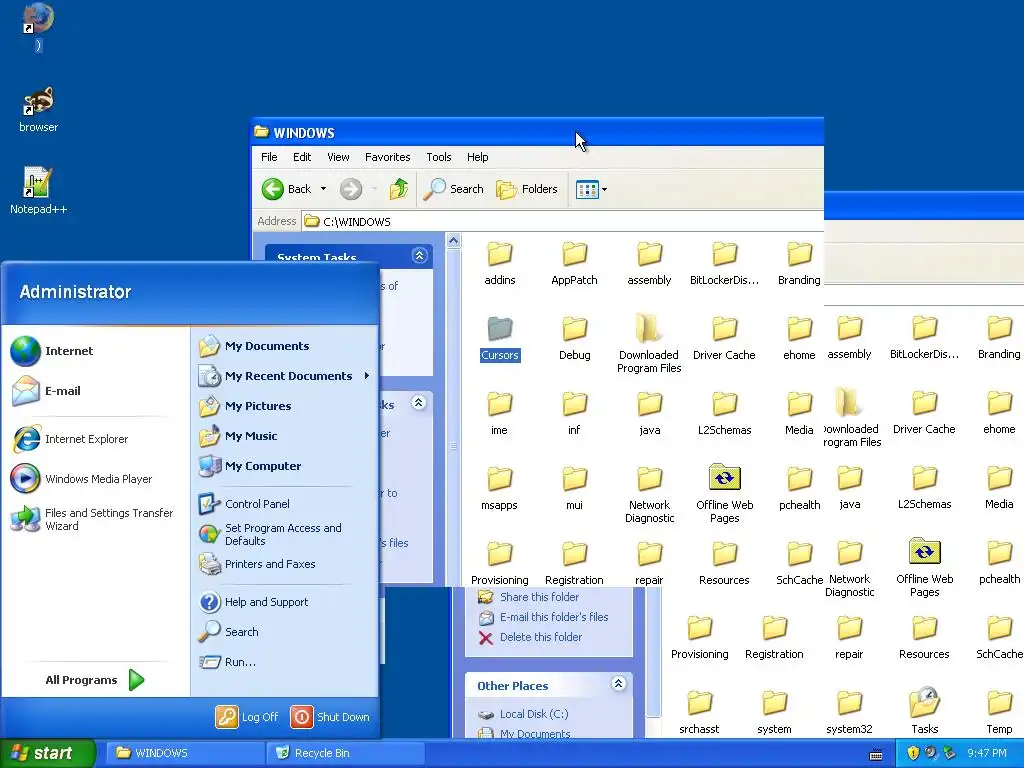Screen dimensions: 1024x768
Task: Open the Tools menu
Action: [x=439, y=157]
